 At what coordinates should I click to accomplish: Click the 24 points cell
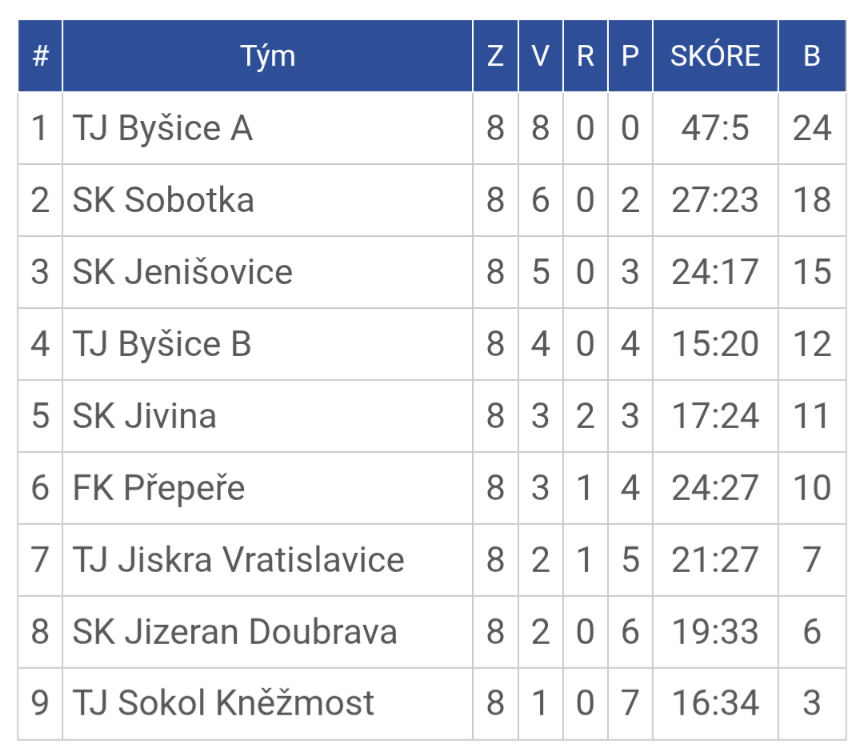pyautogui.click(x=811, y=128)
